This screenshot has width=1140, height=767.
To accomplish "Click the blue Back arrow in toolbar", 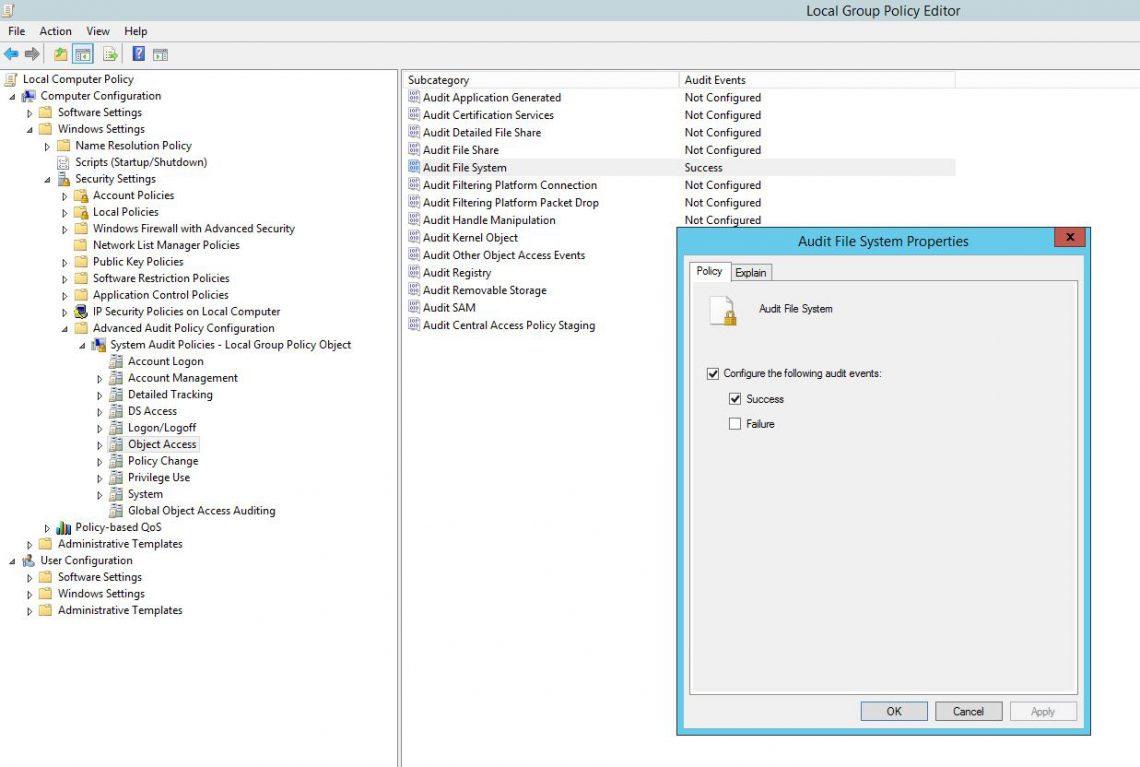I will point(11,54).
